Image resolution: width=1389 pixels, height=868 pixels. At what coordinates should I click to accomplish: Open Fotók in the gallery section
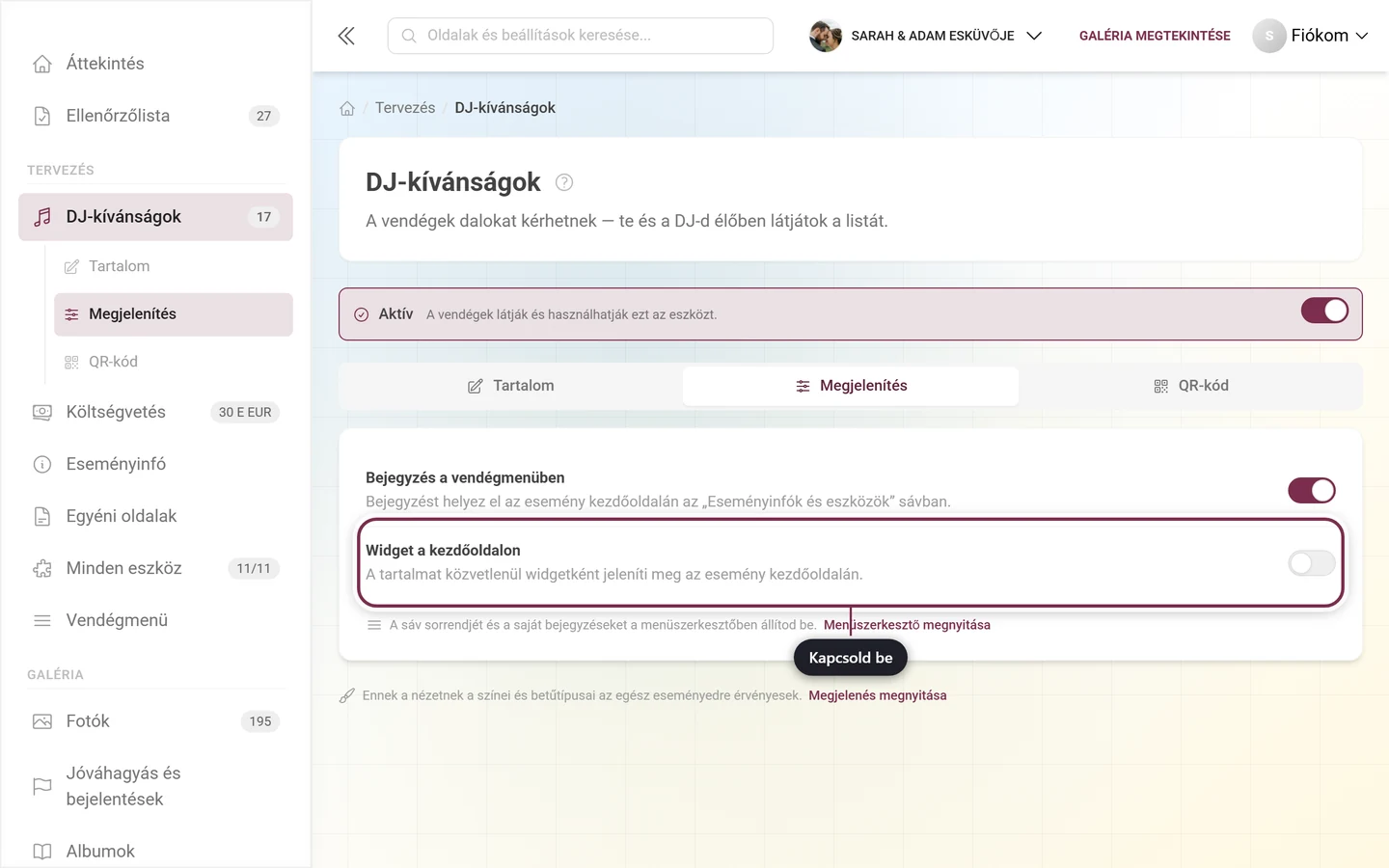pos(155,721)
